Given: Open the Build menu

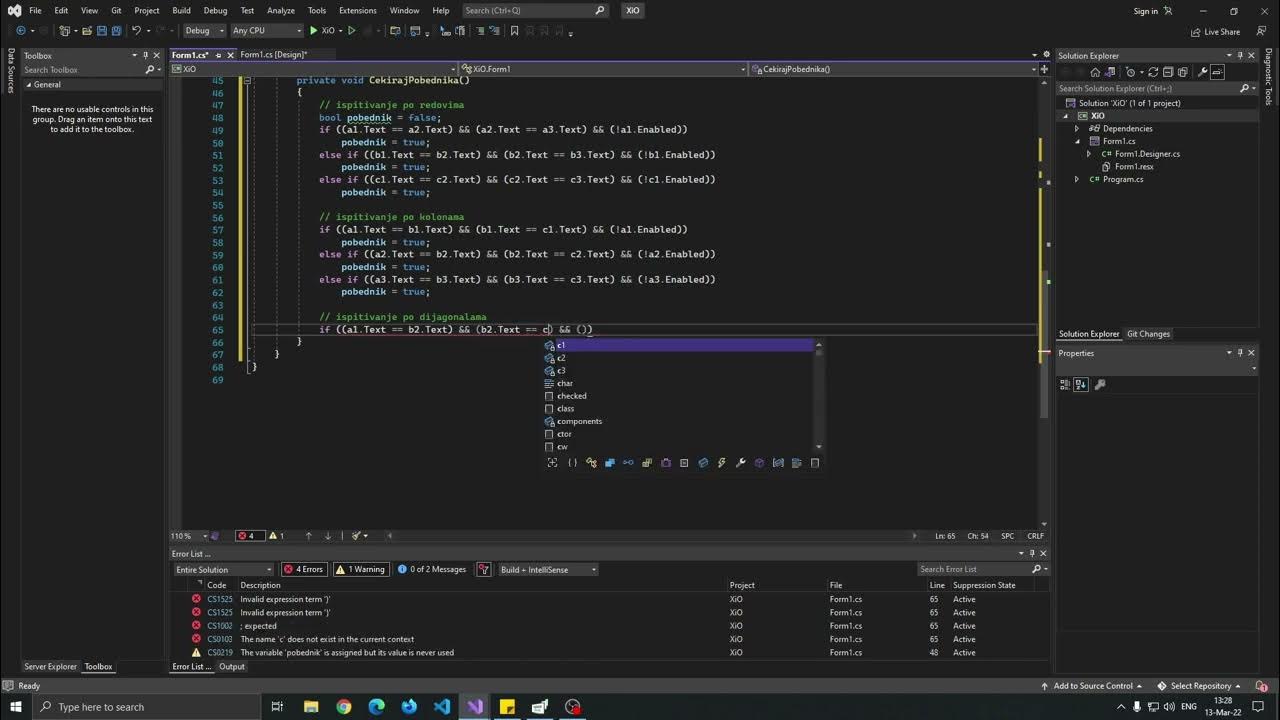Looking at the screenshot, I should pos(181,11).
